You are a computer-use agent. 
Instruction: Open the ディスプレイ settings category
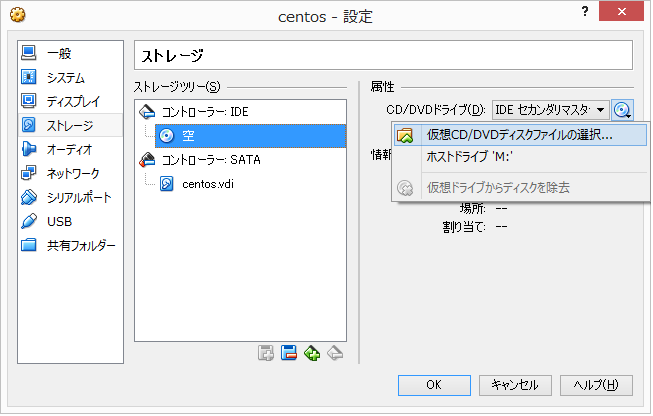(70, 101)
